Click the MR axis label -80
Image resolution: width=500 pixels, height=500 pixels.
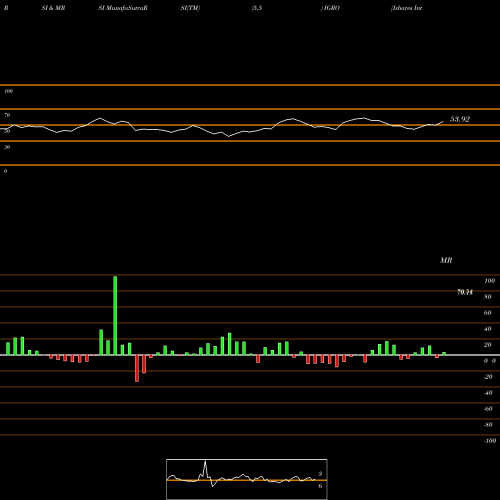pyautogui.click(x=488, y=425)
